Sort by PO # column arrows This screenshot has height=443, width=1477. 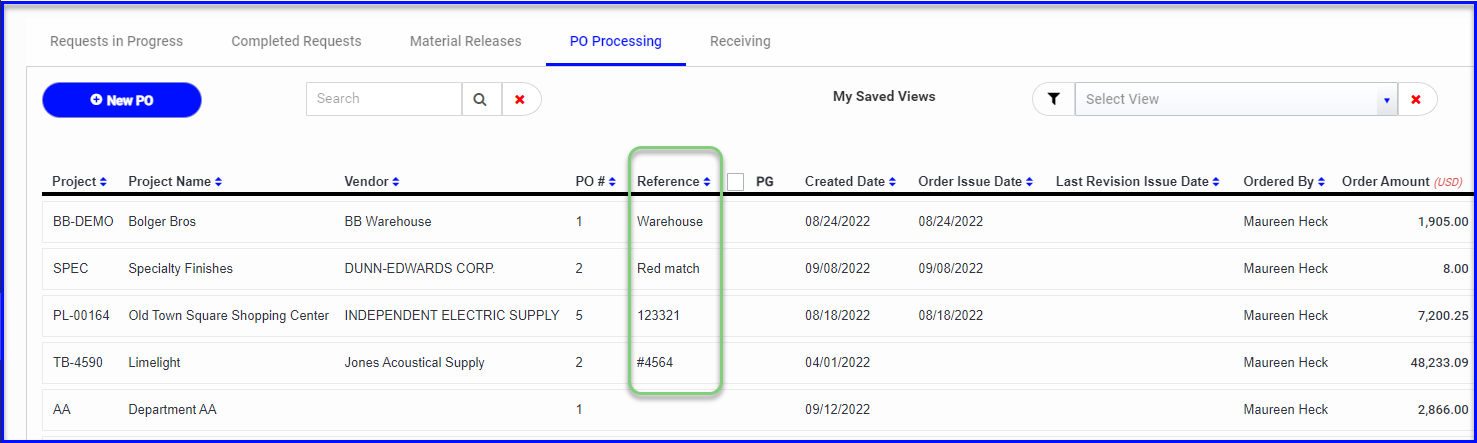pyautogui.click(x=612, y=182)
